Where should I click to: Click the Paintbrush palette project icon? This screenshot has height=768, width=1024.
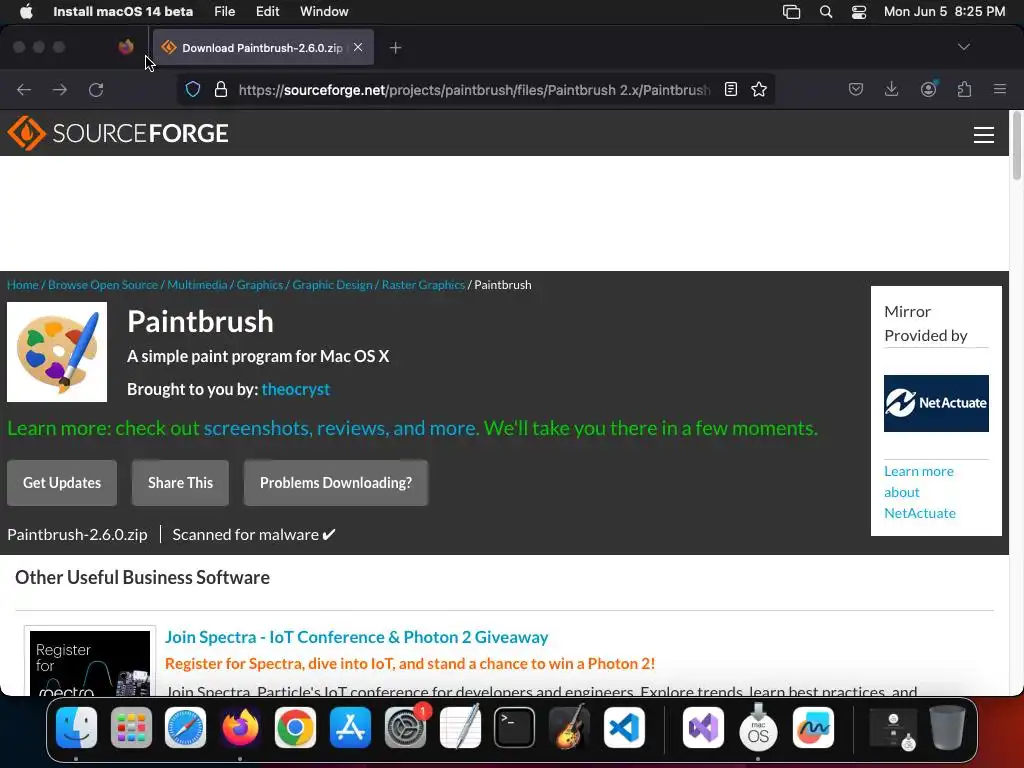click(57, 352)
